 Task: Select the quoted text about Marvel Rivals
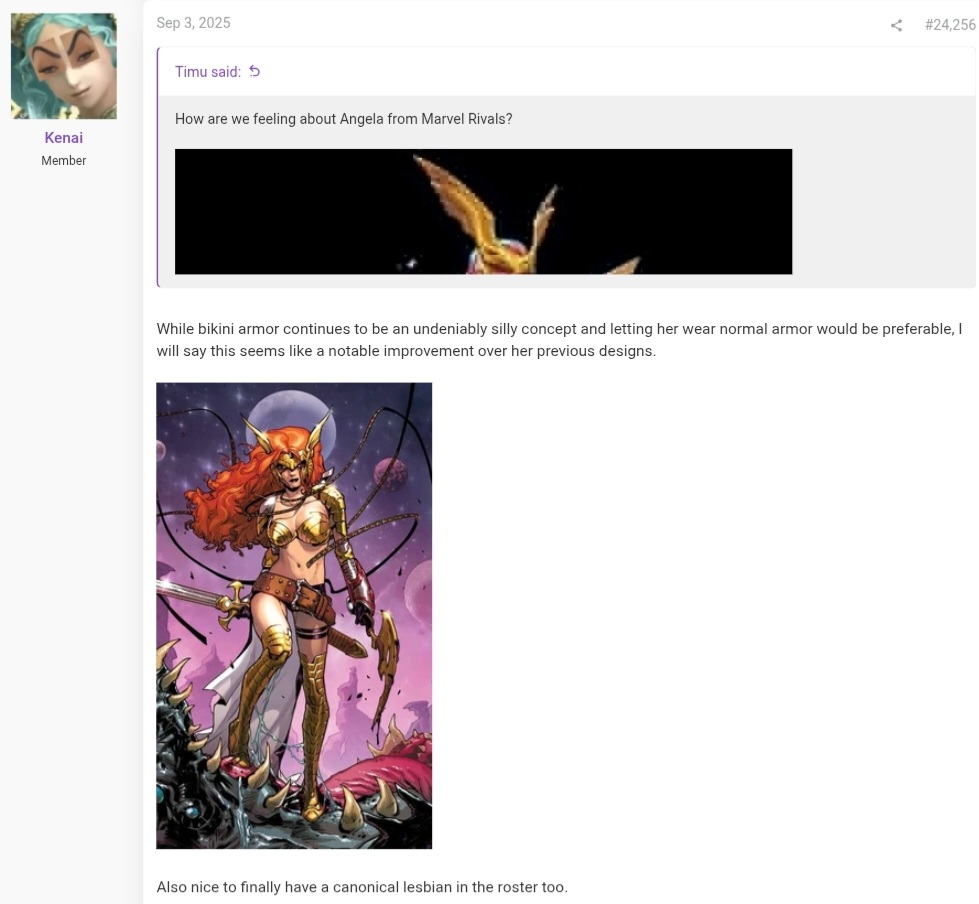coord(343,119)
